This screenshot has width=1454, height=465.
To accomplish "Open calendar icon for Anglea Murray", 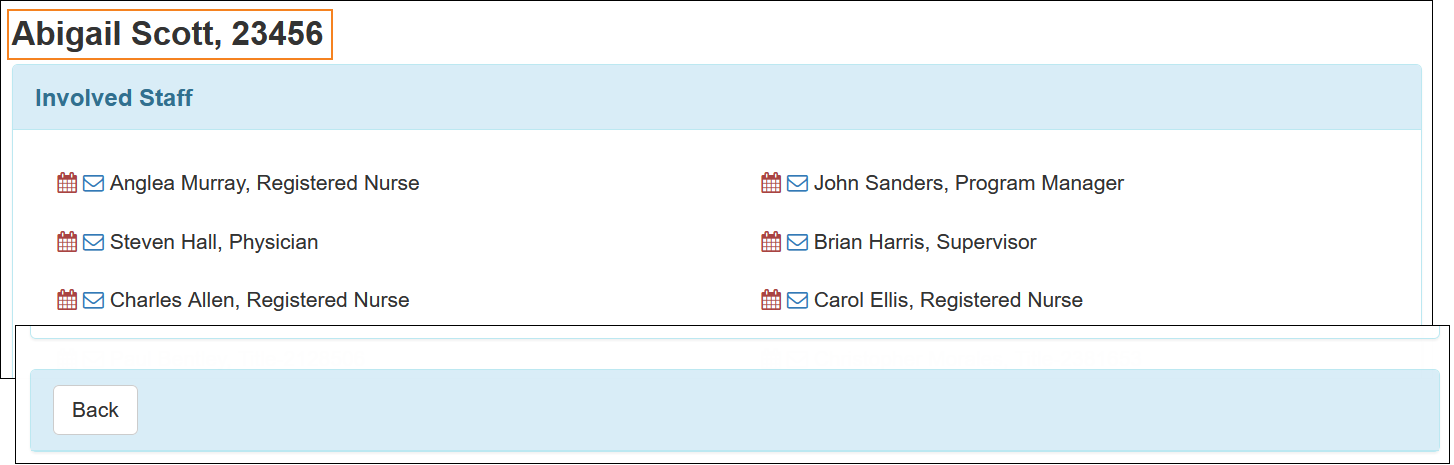I will [x=67, y=183].
